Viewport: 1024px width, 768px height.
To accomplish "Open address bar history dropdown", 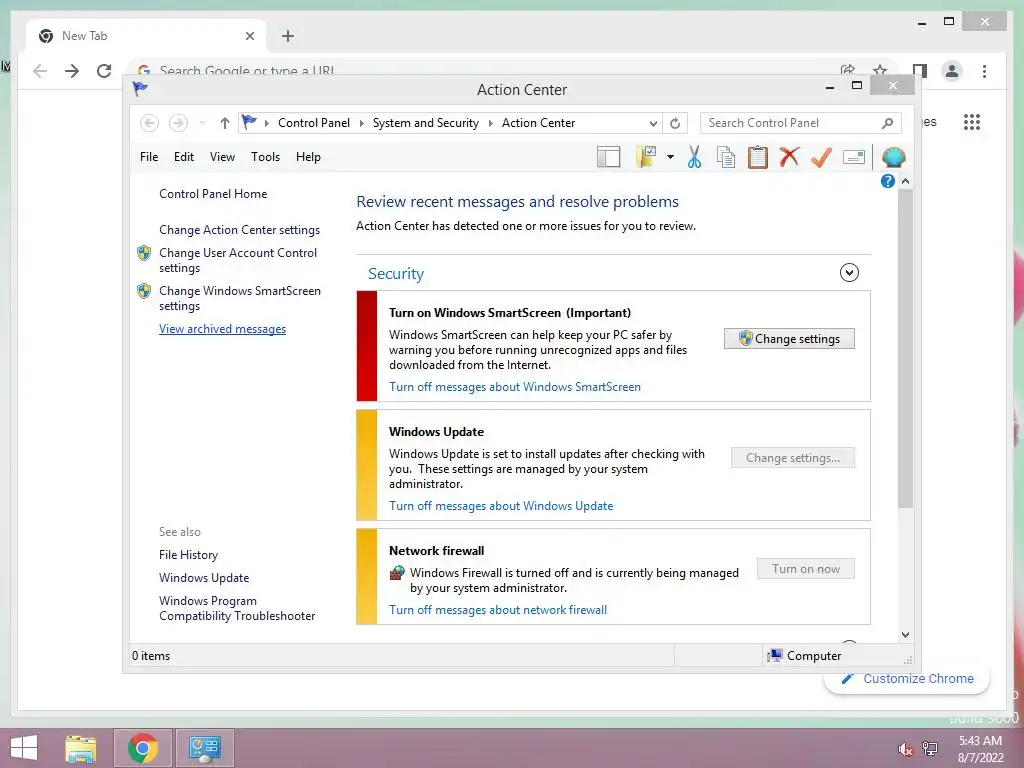I will [x=652, y=123].
